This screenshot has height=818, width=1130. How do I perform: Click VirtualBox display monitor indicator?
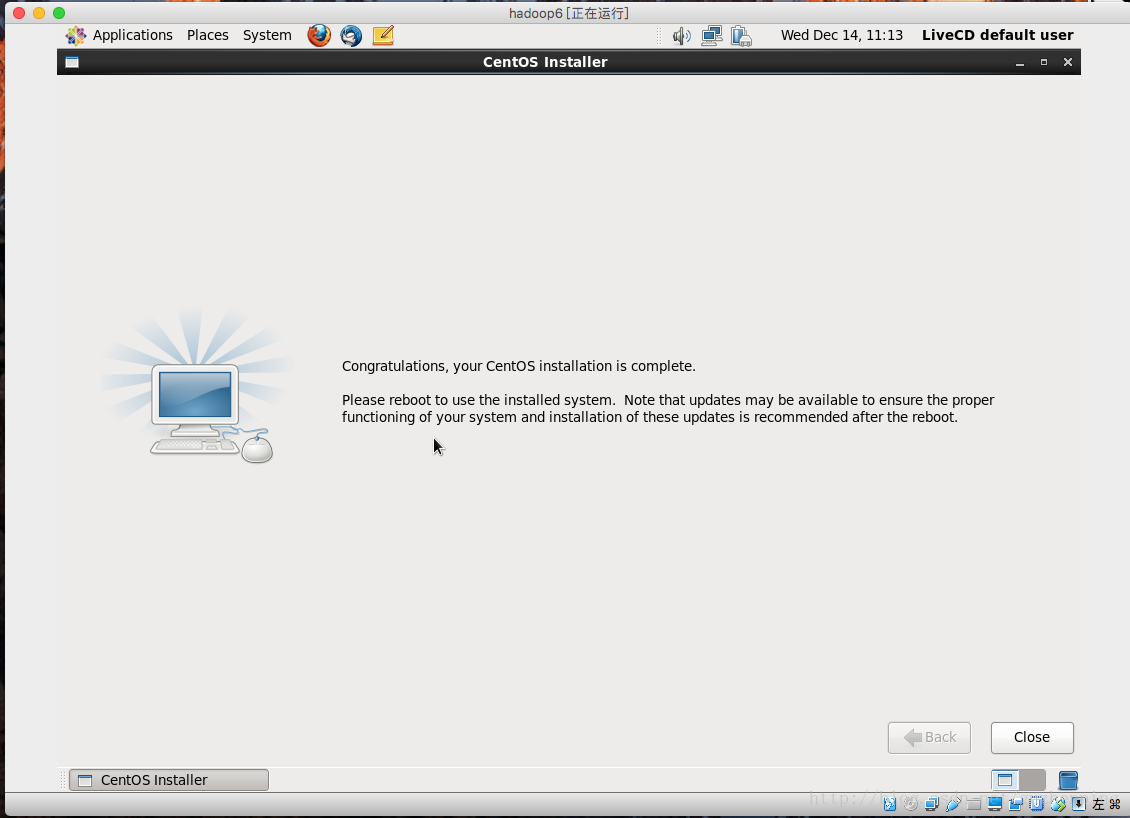(995, 804)
